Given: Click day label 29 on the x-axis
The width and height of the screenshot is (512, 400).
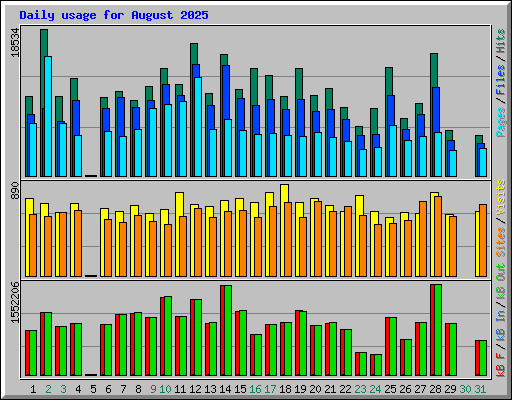Looking at the screenshot, I should pyautogui.click(x=450, y=389).
